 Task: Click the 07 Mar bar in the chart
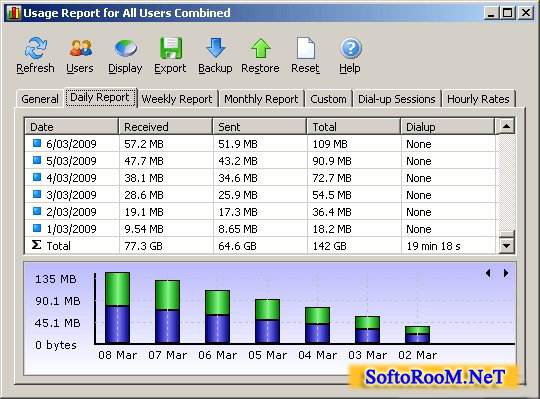click(167, 312)
